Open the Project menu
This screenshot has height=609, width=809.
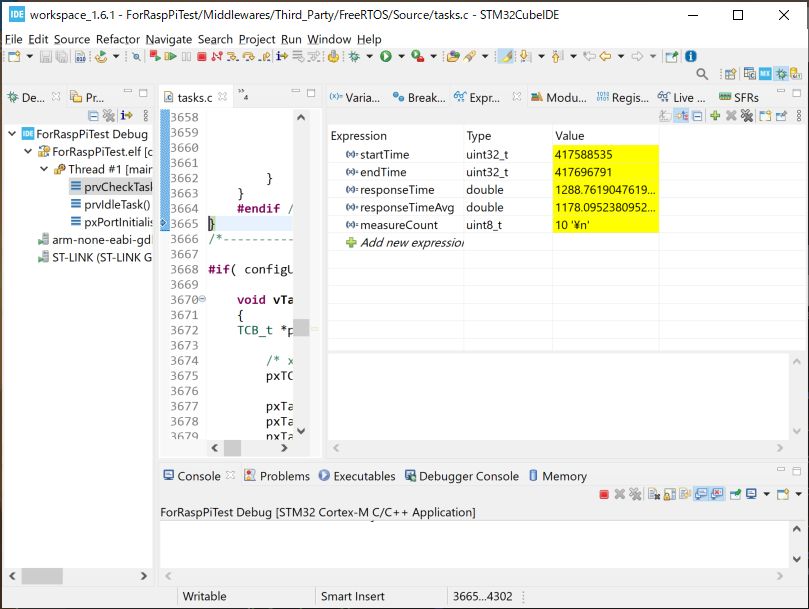pos(257,39)
